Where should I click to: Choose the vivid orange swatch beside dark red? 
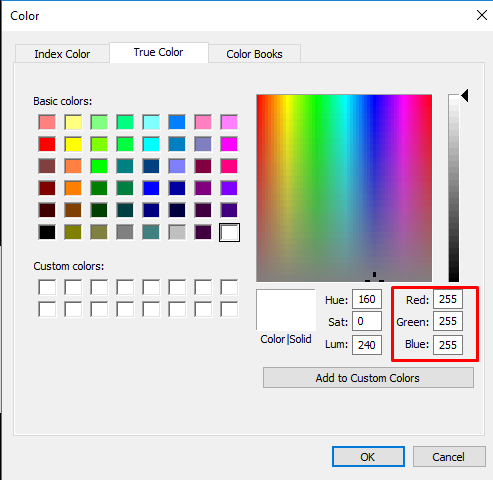73,188
